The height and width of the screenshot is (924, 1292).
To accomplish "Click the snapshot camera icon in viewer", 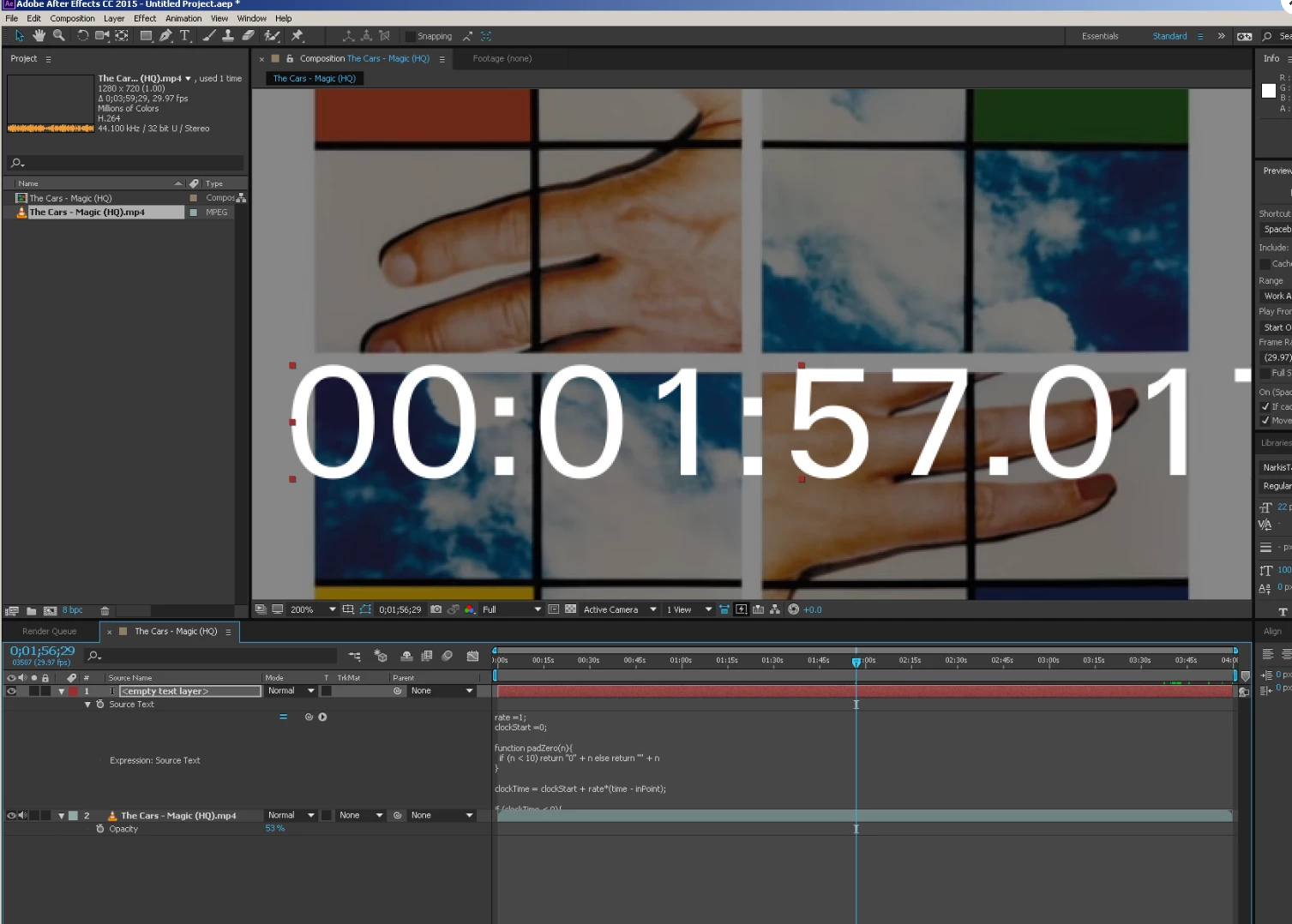I will (x=436, y=609).
